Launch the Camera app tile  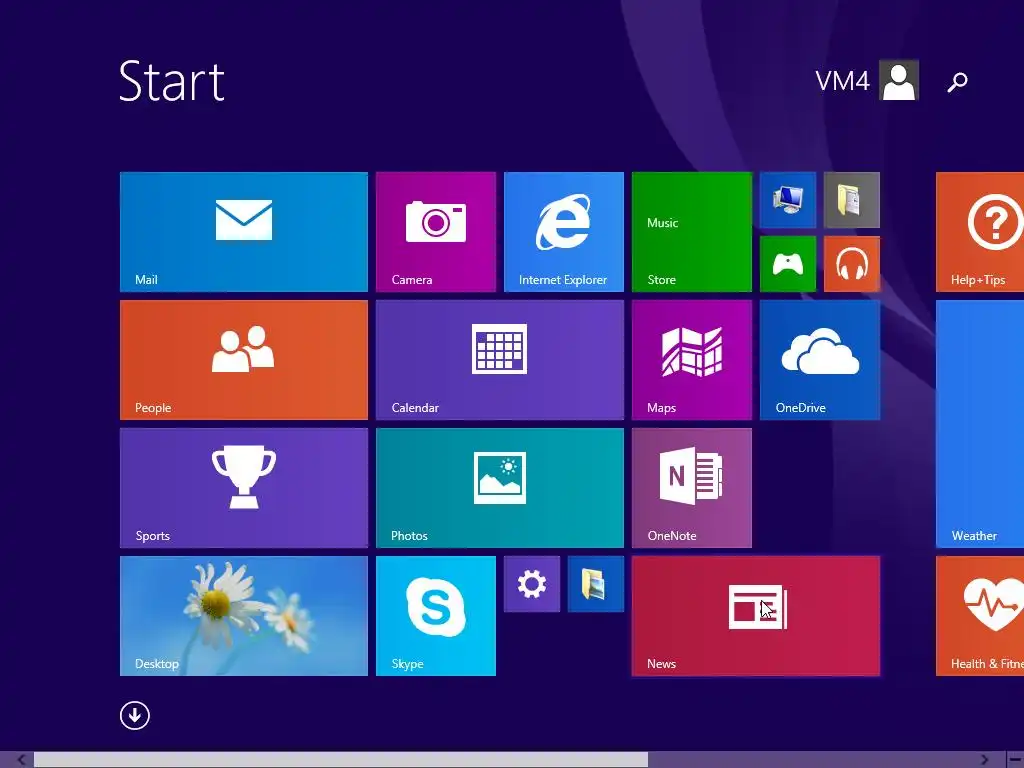436,232
